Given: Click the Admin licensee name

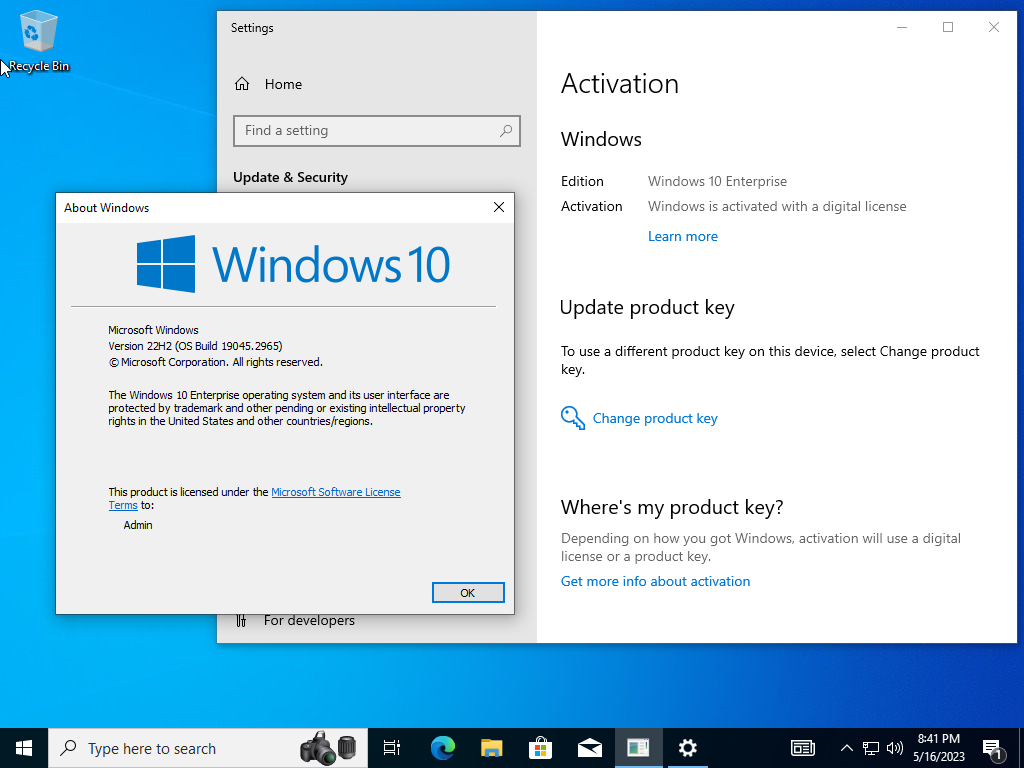Looking at the screenshot, I should tap(138, 524).
